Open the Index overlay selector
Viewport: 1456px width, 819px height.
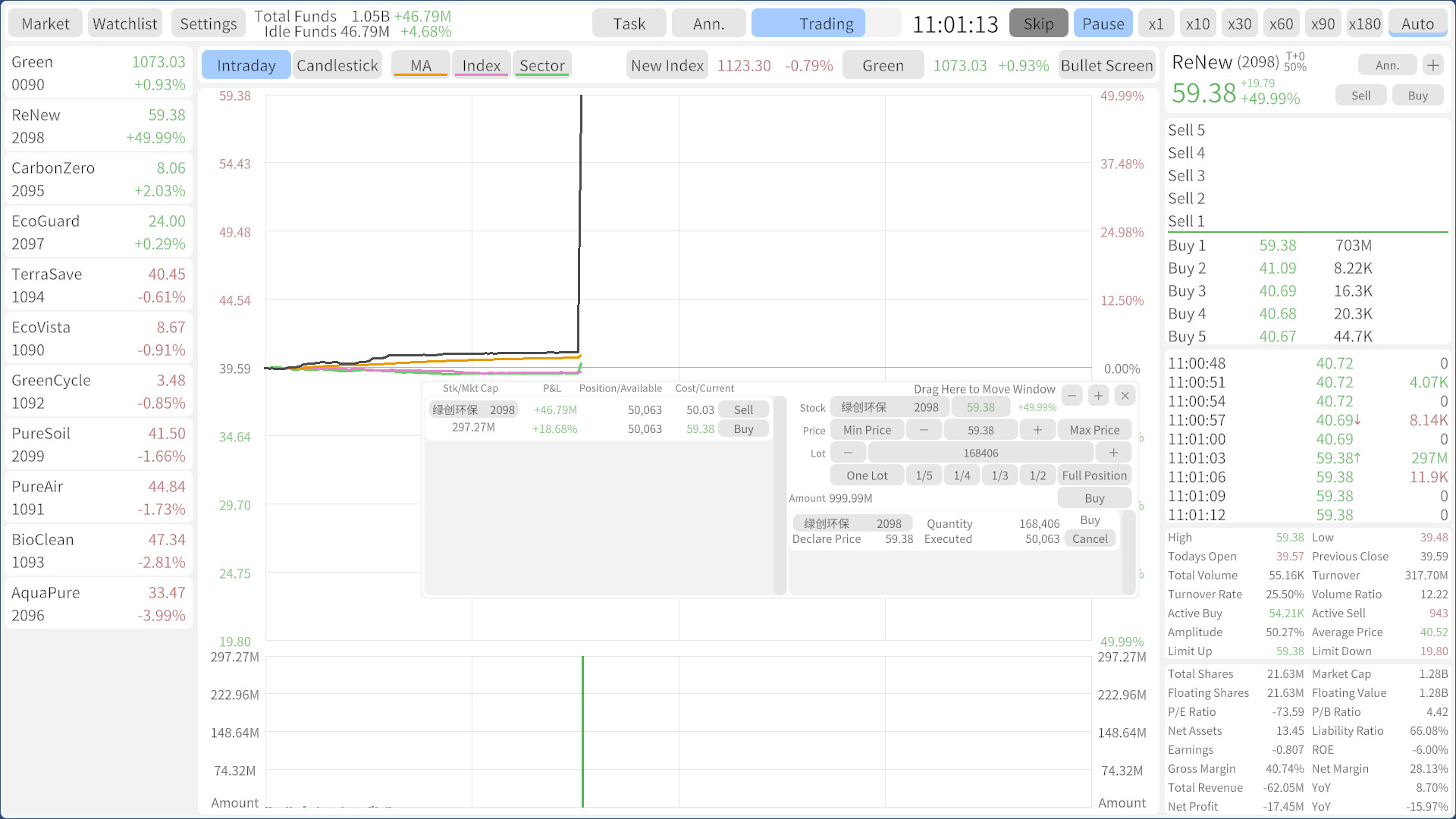coord(481,64)
